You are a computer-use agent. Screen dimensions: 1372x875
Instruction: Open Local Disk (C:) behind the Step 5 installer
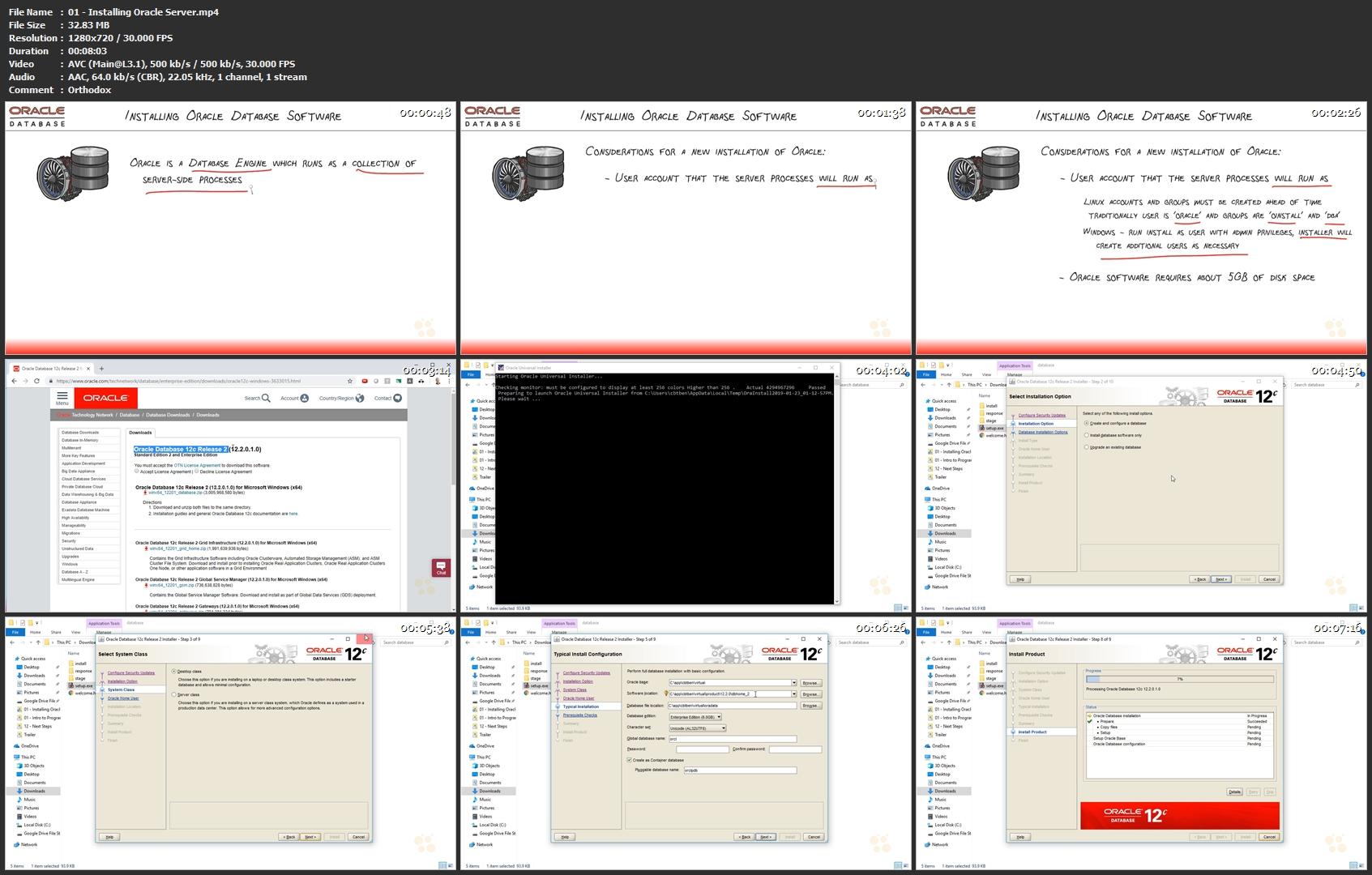click(489, 825)
